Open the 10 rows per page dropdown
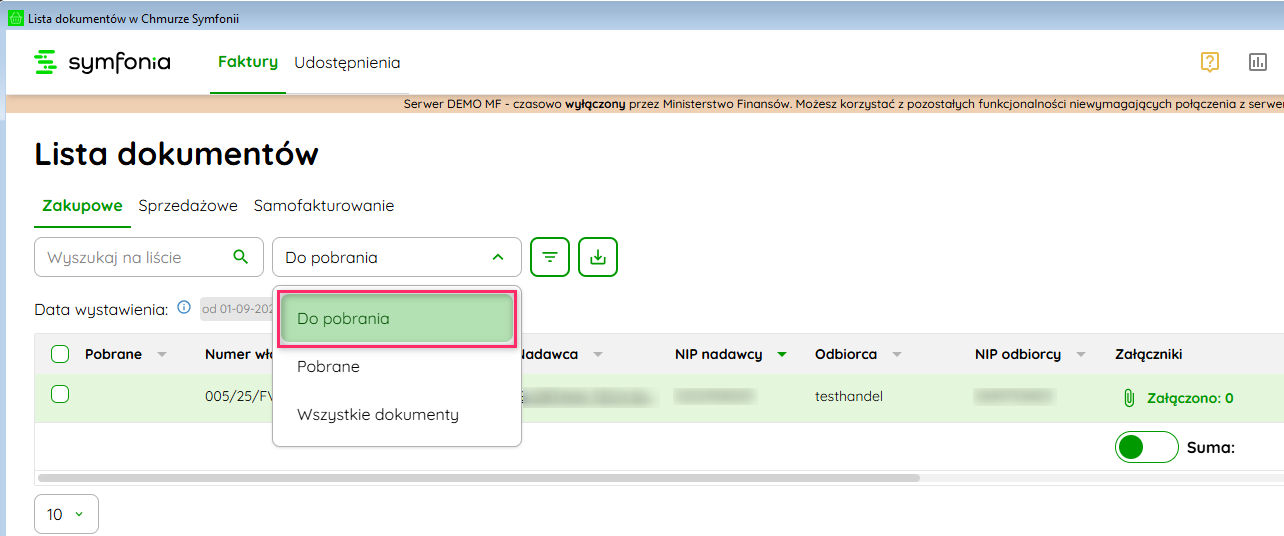Screen dimensions: 1284x536 click(x=66, y=514)
